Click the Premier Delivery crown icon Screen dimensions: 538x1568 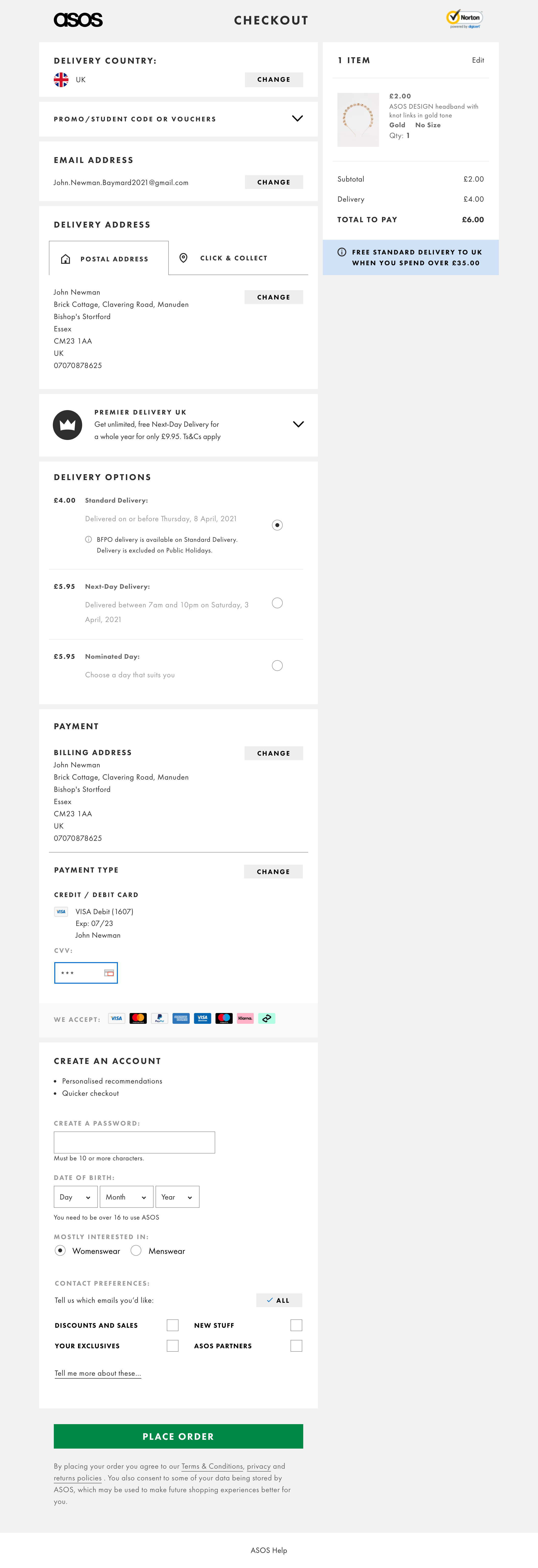pyautogui.click(x=67, y=424)
